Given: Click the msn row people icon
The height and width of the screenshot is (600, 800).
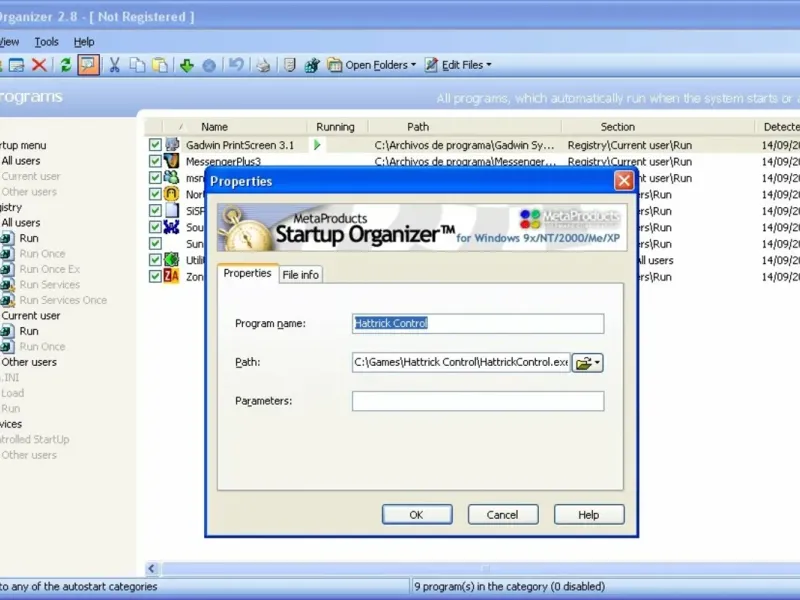Looking at the screenshot, I should click(171, 178).
